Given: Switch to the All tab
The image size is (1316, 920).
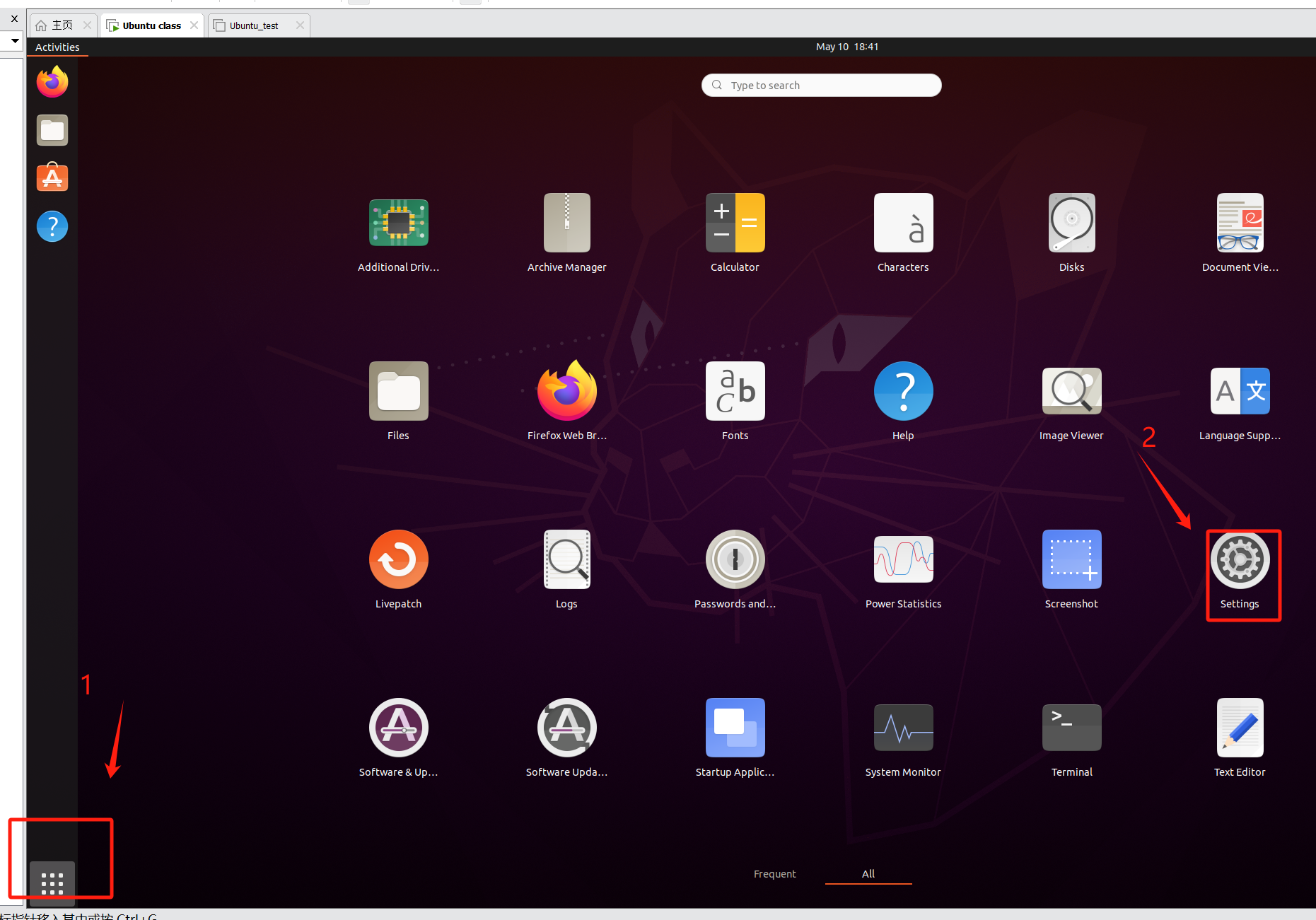Looking at the screenshot, I should (868, 874).
